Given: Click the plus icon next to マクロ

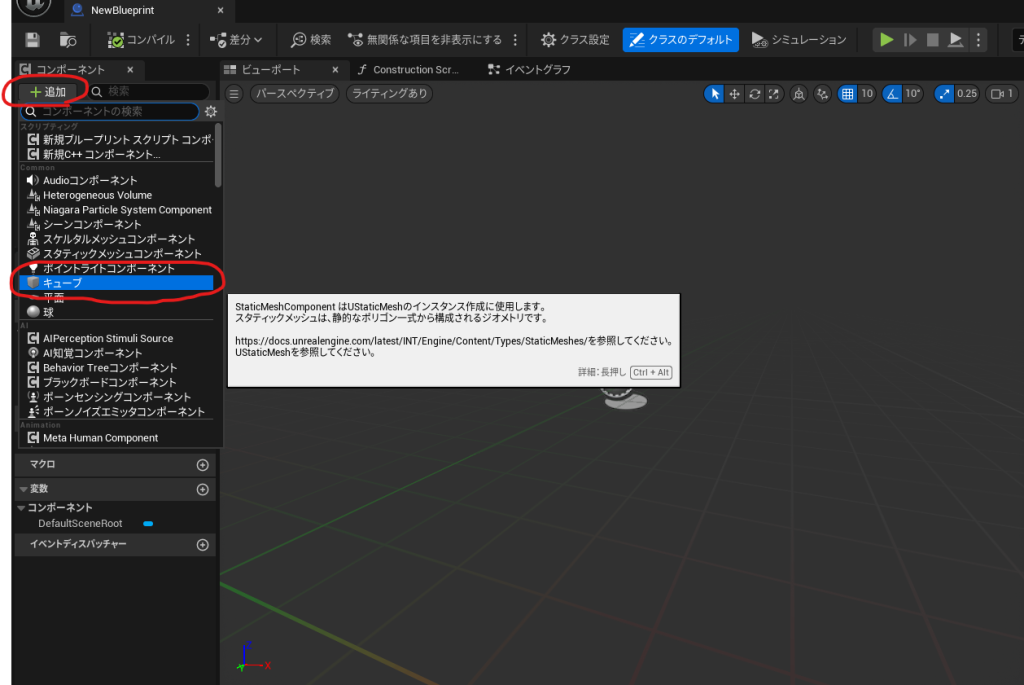Looking at the screenshot, I should pyautogui.click(x=202, y=465).
